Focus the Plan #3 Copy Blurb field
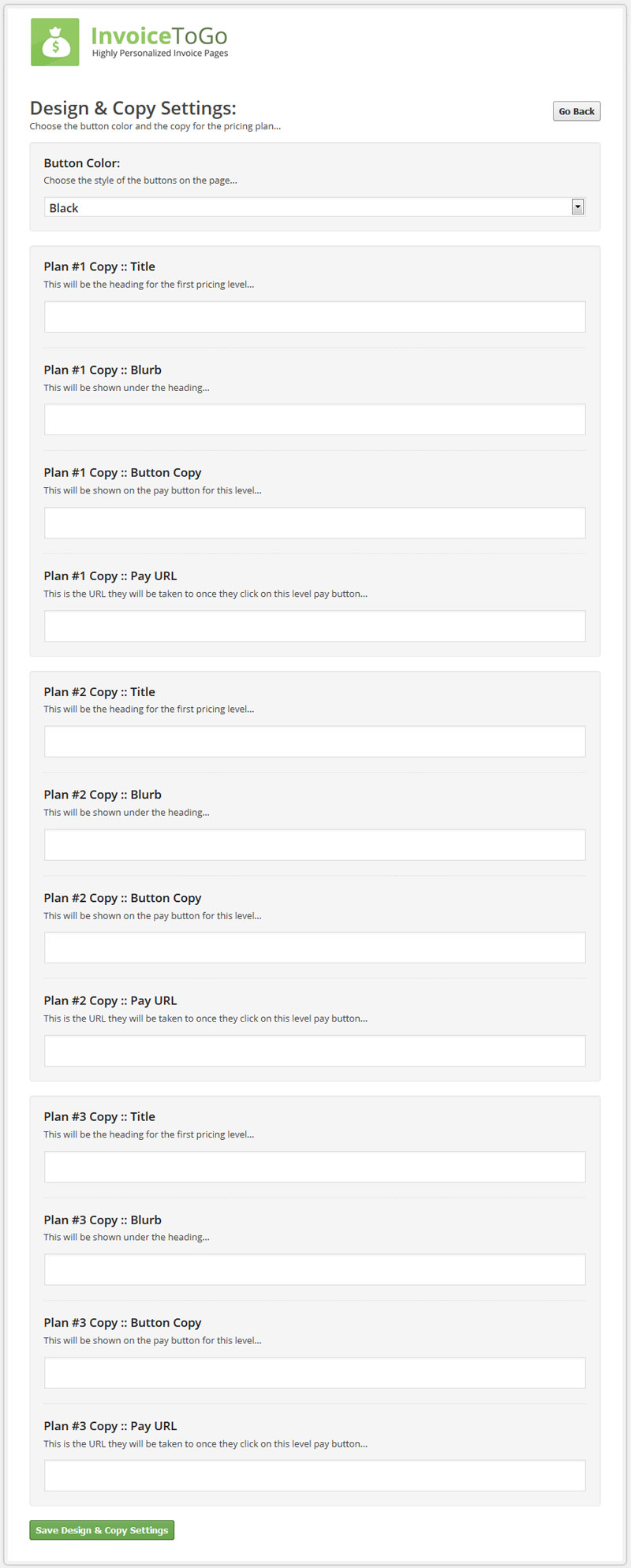 315,1269
